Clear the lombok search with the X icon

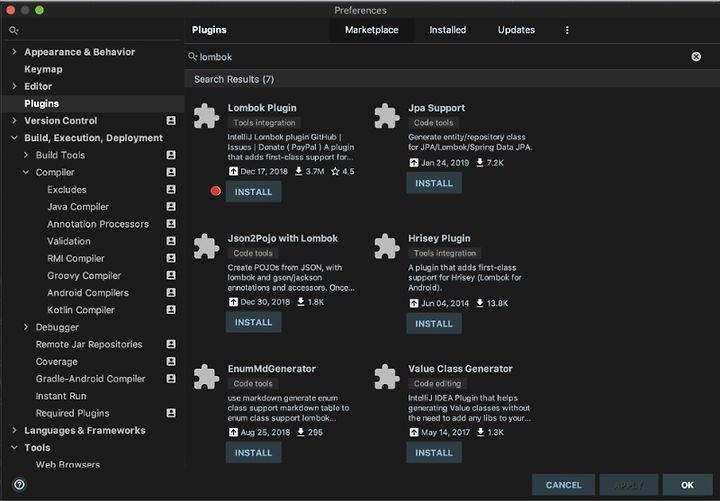696,56
